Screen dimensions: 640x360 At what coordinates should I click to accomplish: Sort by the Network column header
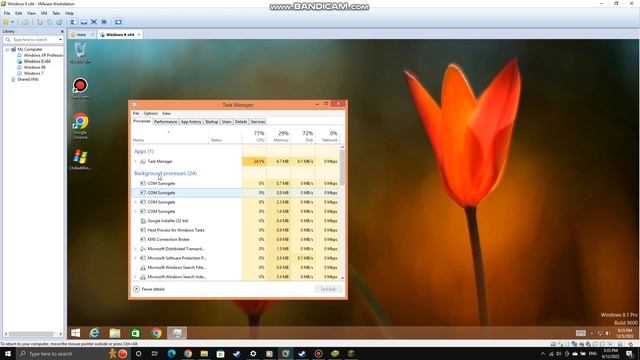(x=327, y=136)
